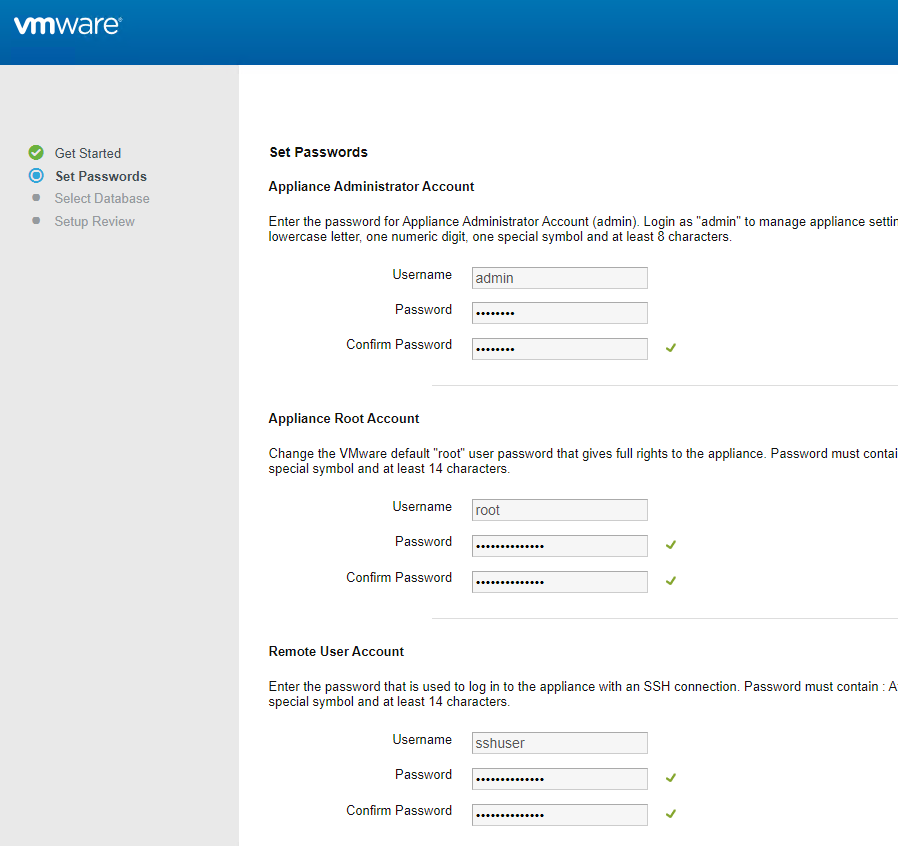Screen dimensions: 898x846
Task: Go to the Select Database step
Action: pos(102,198)
